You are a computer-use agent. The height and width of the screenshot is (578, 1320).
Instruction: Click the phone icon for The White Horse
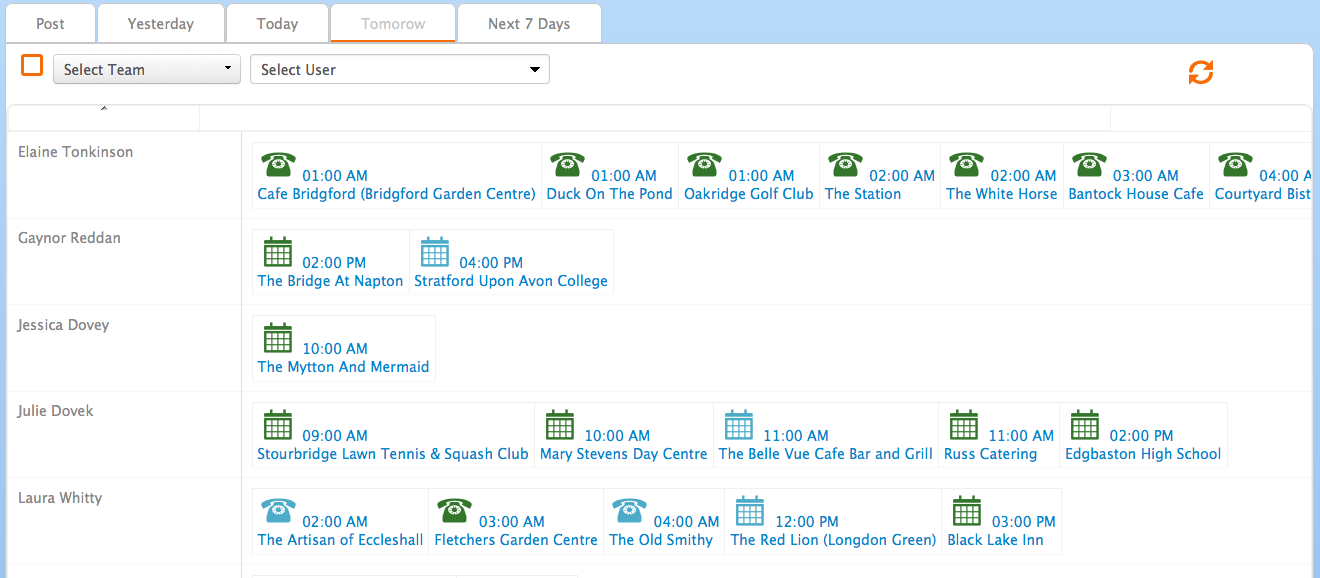(966, 163)
